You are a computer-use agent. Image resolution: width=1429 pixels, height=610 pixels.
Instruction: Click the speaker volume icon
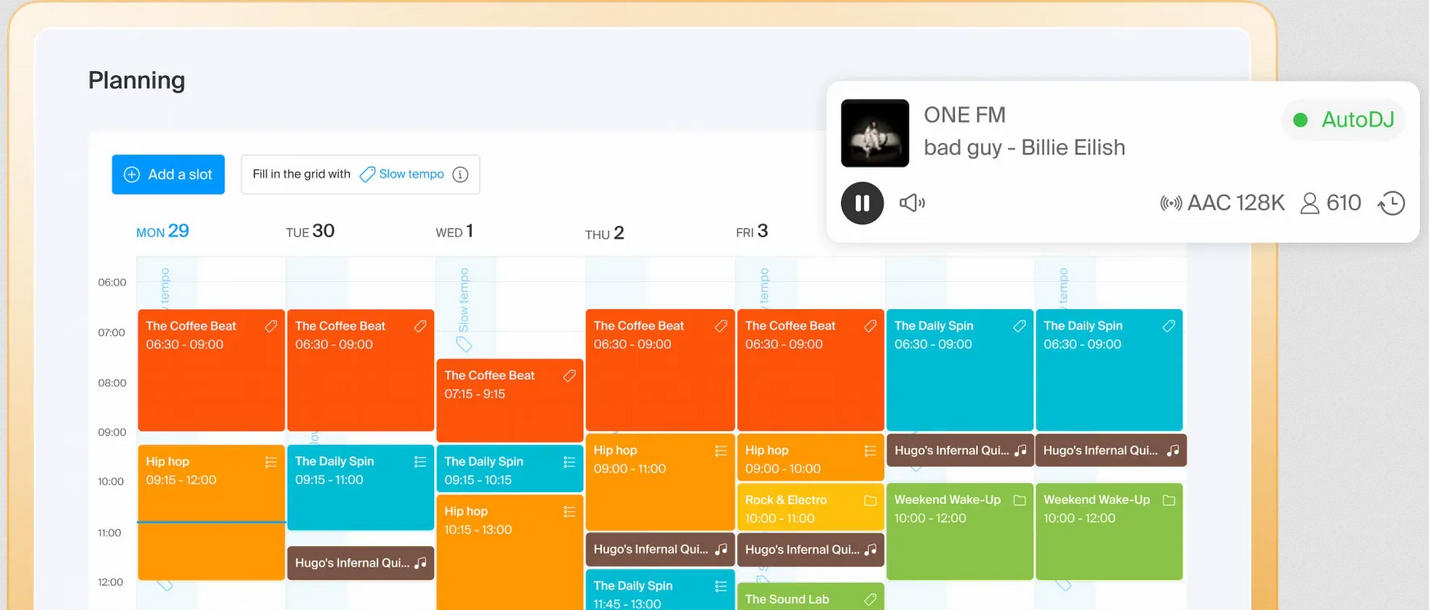click(911, 203)
